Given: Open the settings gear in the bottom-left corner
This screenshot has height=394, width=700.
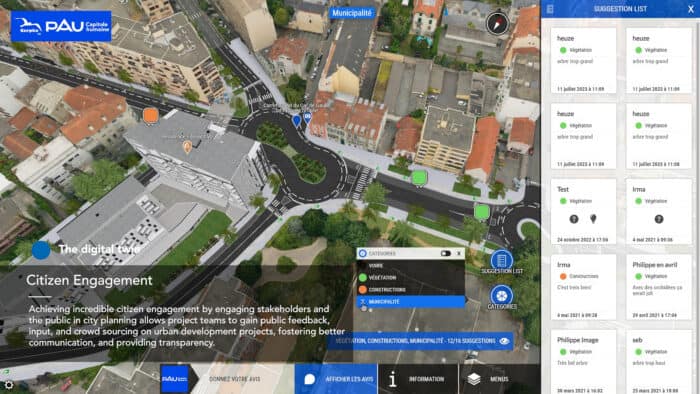Looking at the screenshot, I should tap(8, 385).
